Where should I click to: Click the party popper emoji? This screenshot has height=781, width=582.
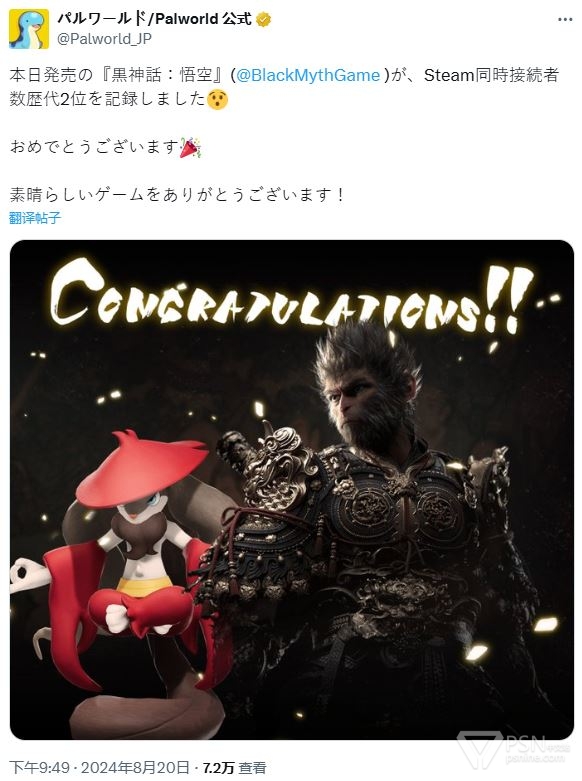point(190,147)
